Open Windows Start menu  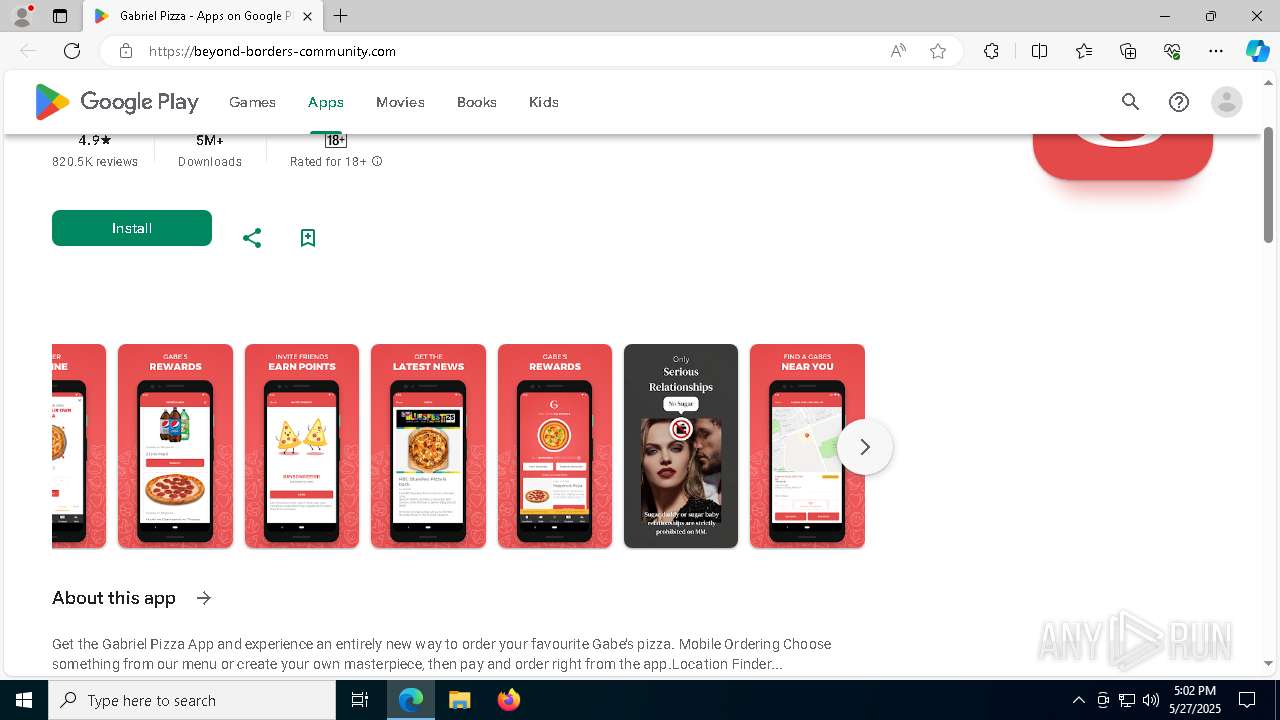click(24, 700)
